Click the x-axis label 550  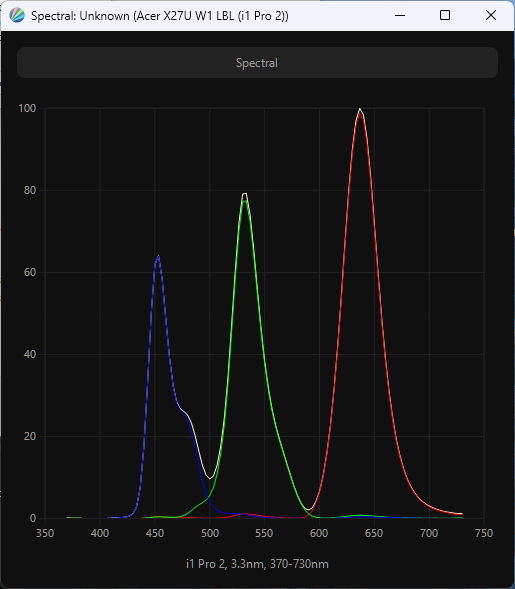pos(264,533)
